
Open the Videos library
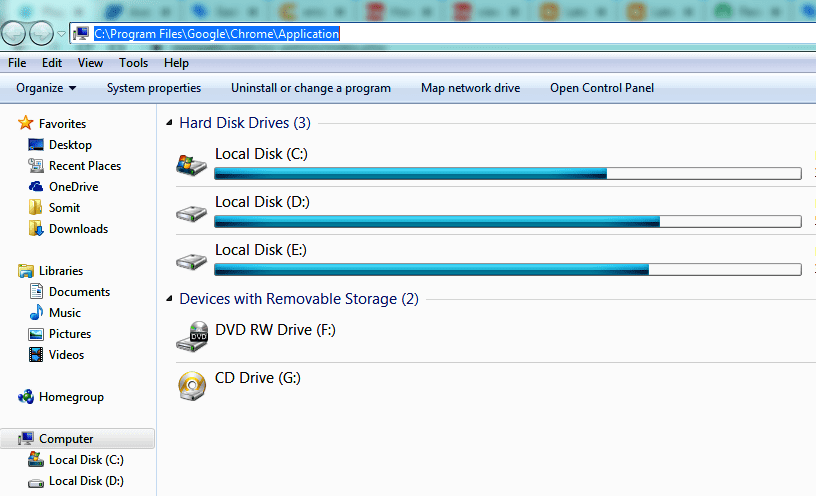(66, 355)
